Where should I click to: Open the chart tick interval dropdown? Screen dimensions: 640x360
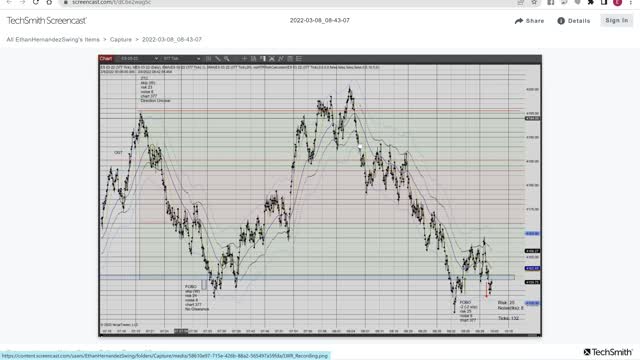pos(182,59)
